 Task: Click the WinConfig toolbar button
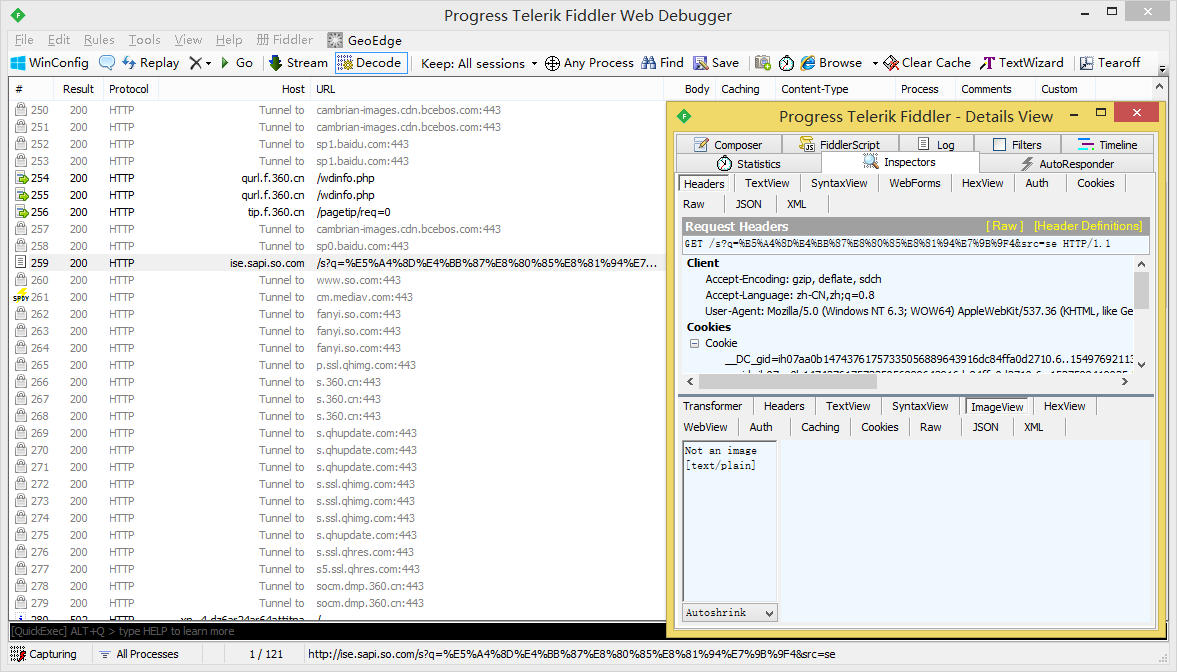coord(50,63)
